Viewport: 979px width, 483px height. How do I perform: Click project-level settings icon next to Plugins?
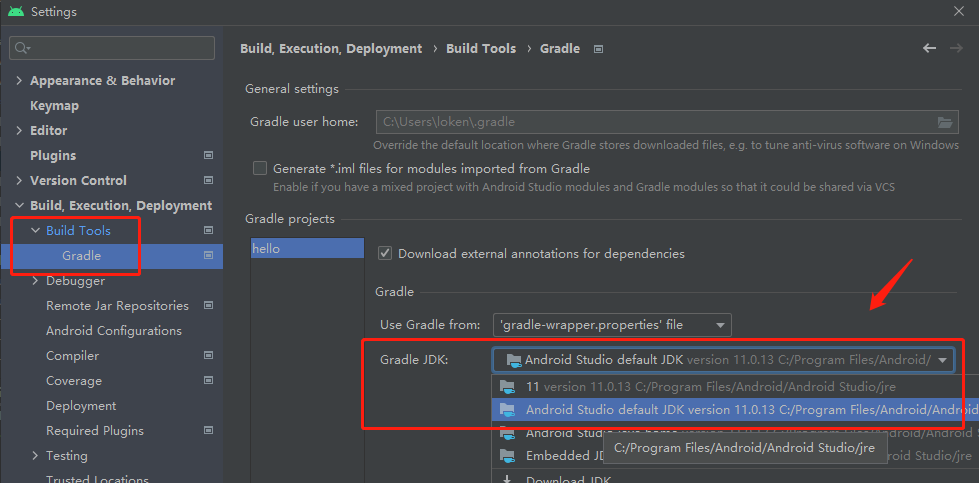click(208, 155)
